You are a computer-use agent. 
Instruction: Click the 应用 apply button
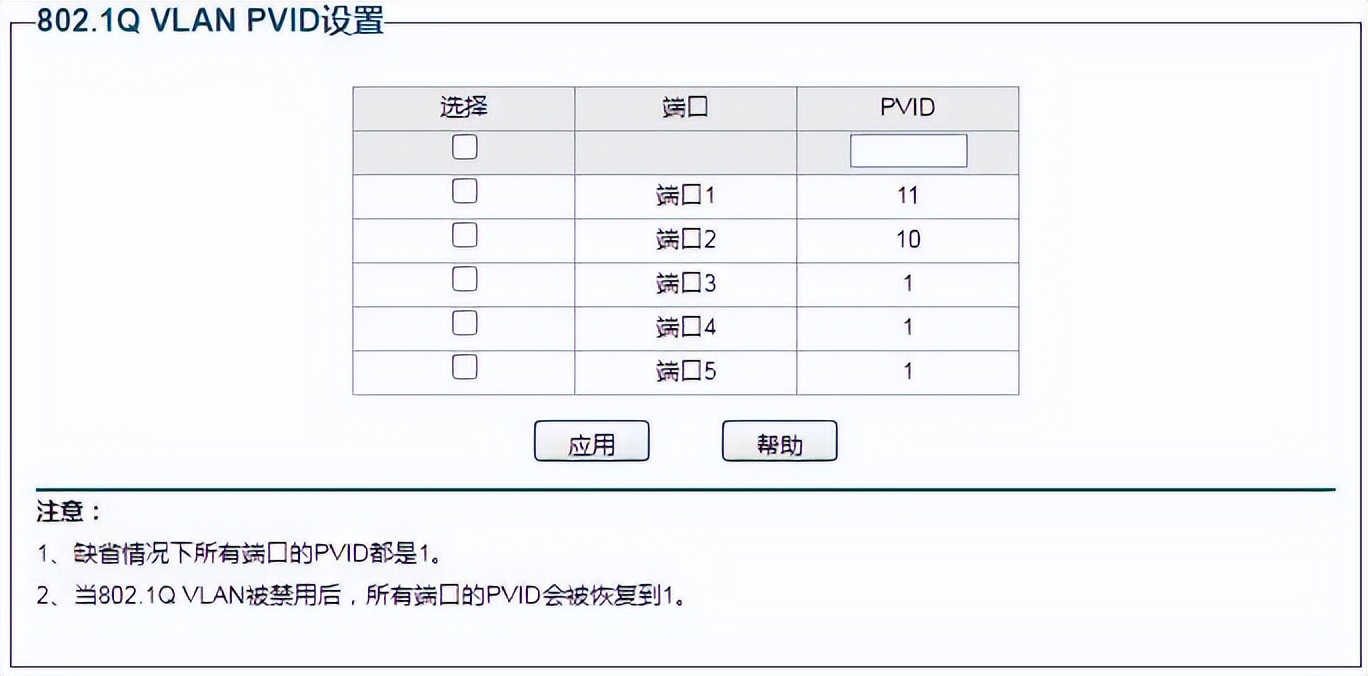click(592, 440)
